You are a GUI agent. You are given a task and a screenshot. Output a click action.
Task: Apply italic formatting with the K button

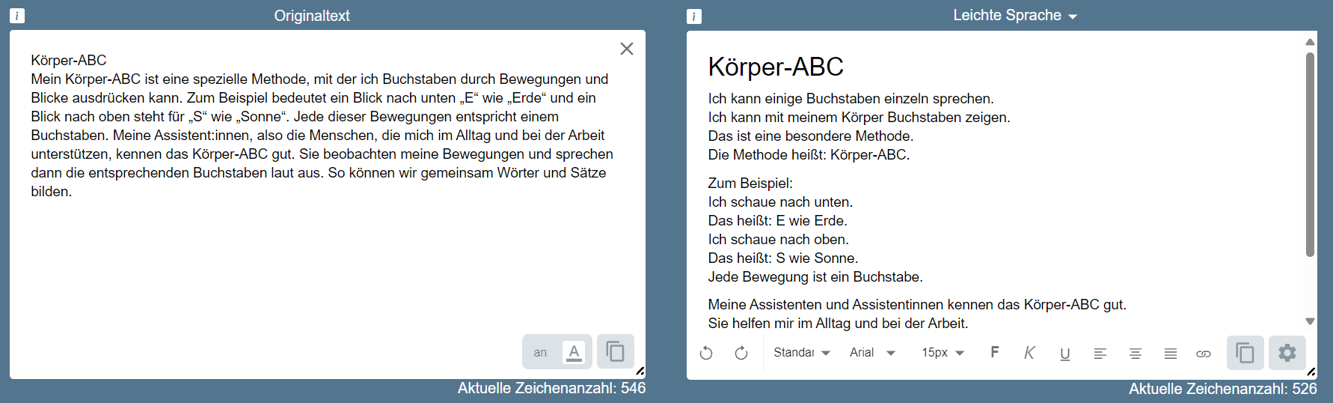click(1029, 352)
